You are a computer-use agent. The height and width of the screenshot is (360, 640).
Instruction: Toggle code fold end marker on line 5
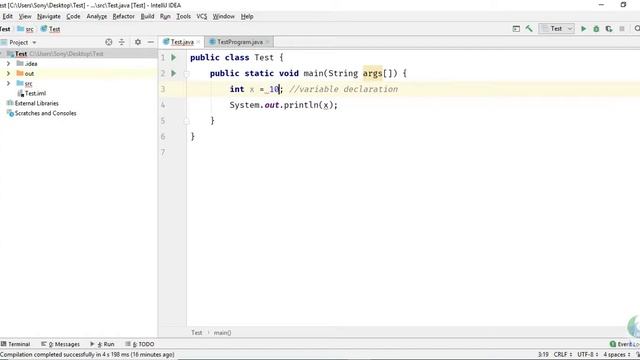[187, 121]
